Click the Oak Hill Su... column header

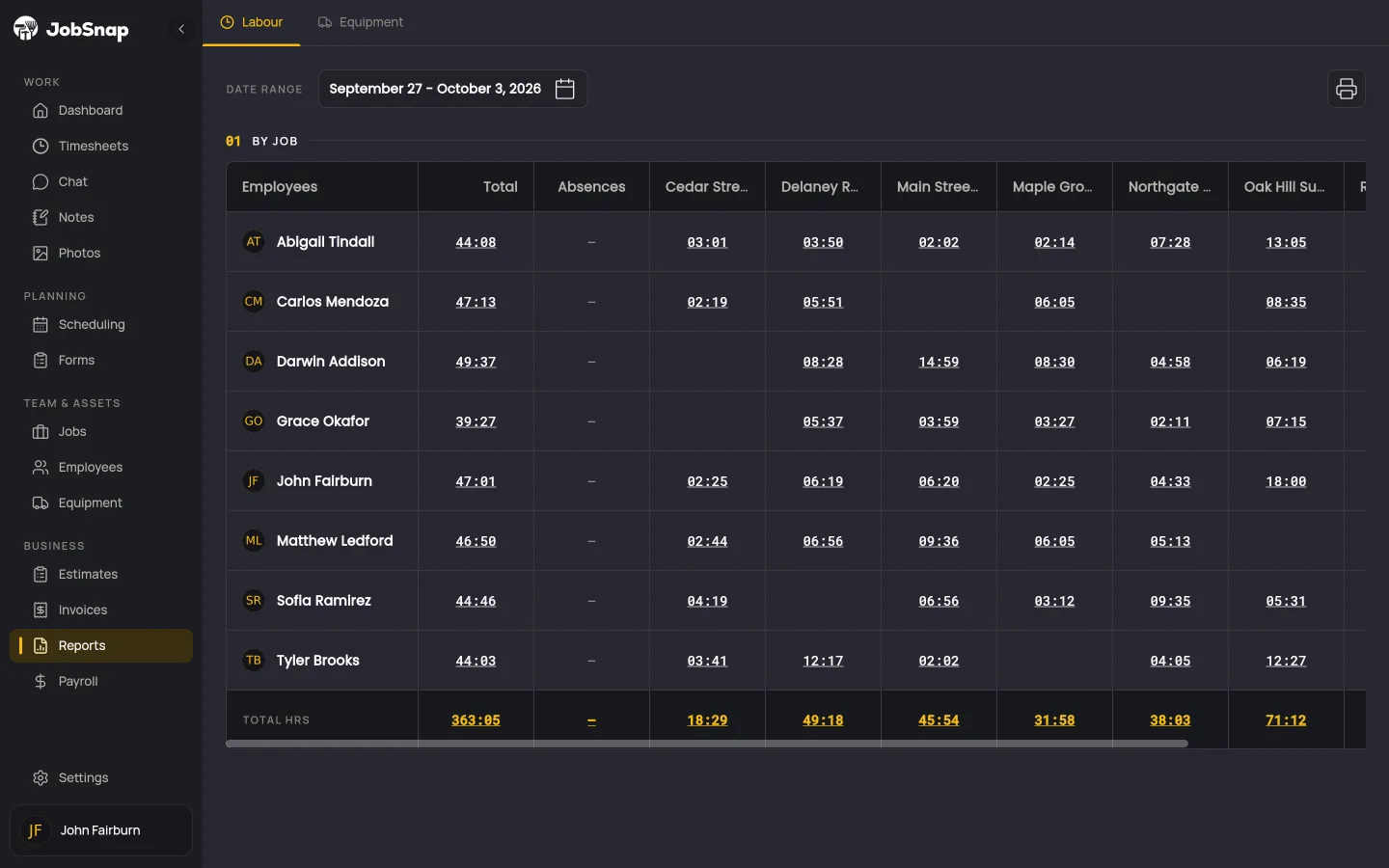coord(1286,187)
